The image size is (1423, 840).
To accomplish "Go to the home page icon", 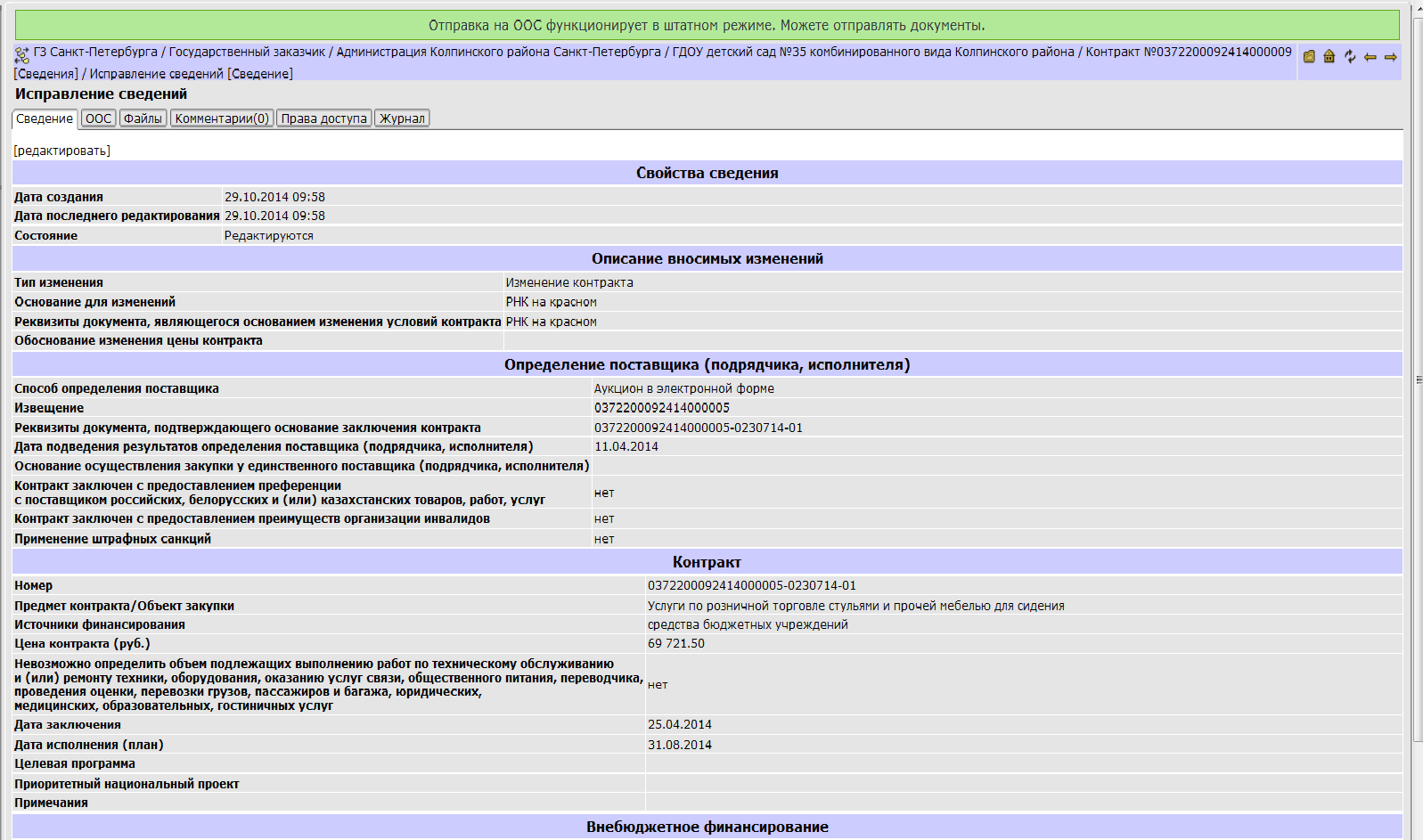I will tap(1329, 56).
